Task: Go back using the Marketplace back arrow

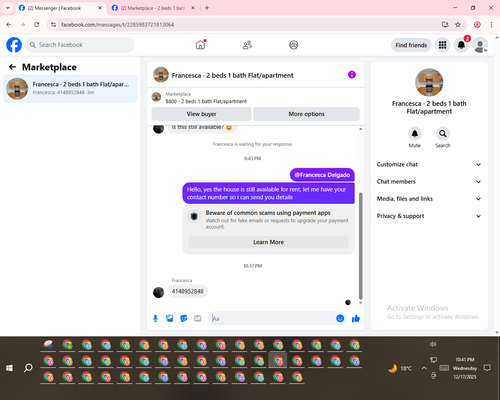Action: point(12,67)
